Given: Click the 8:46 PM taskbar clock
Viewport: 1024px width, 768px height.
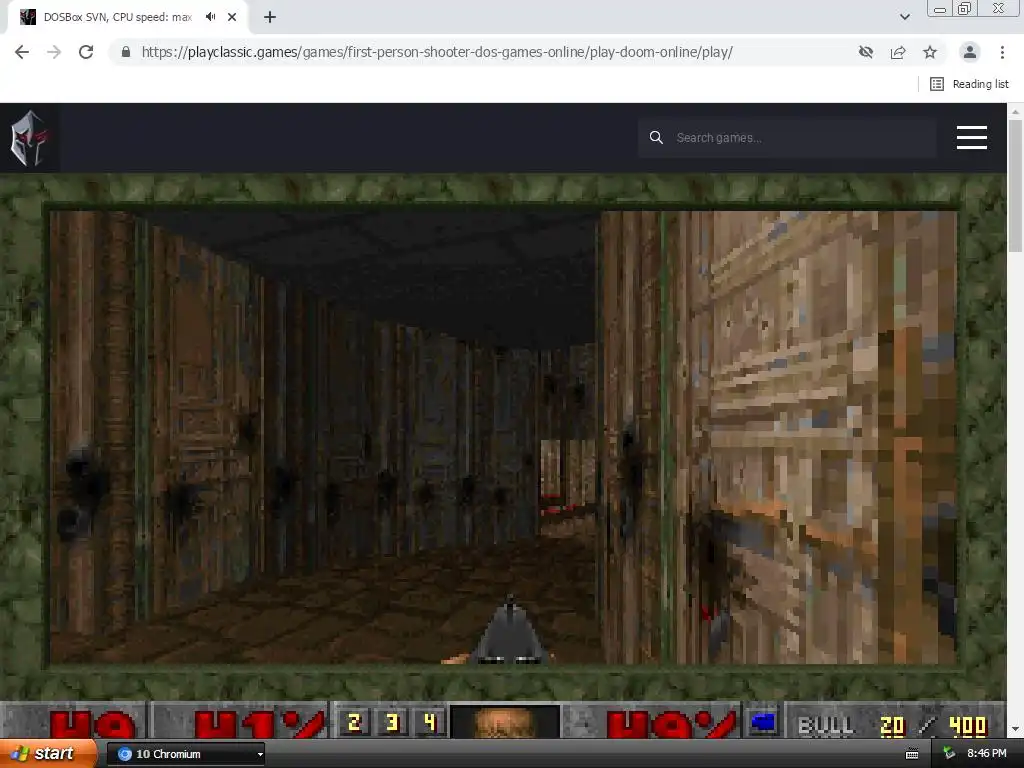Looking at the screenshot, I should 987,754.
